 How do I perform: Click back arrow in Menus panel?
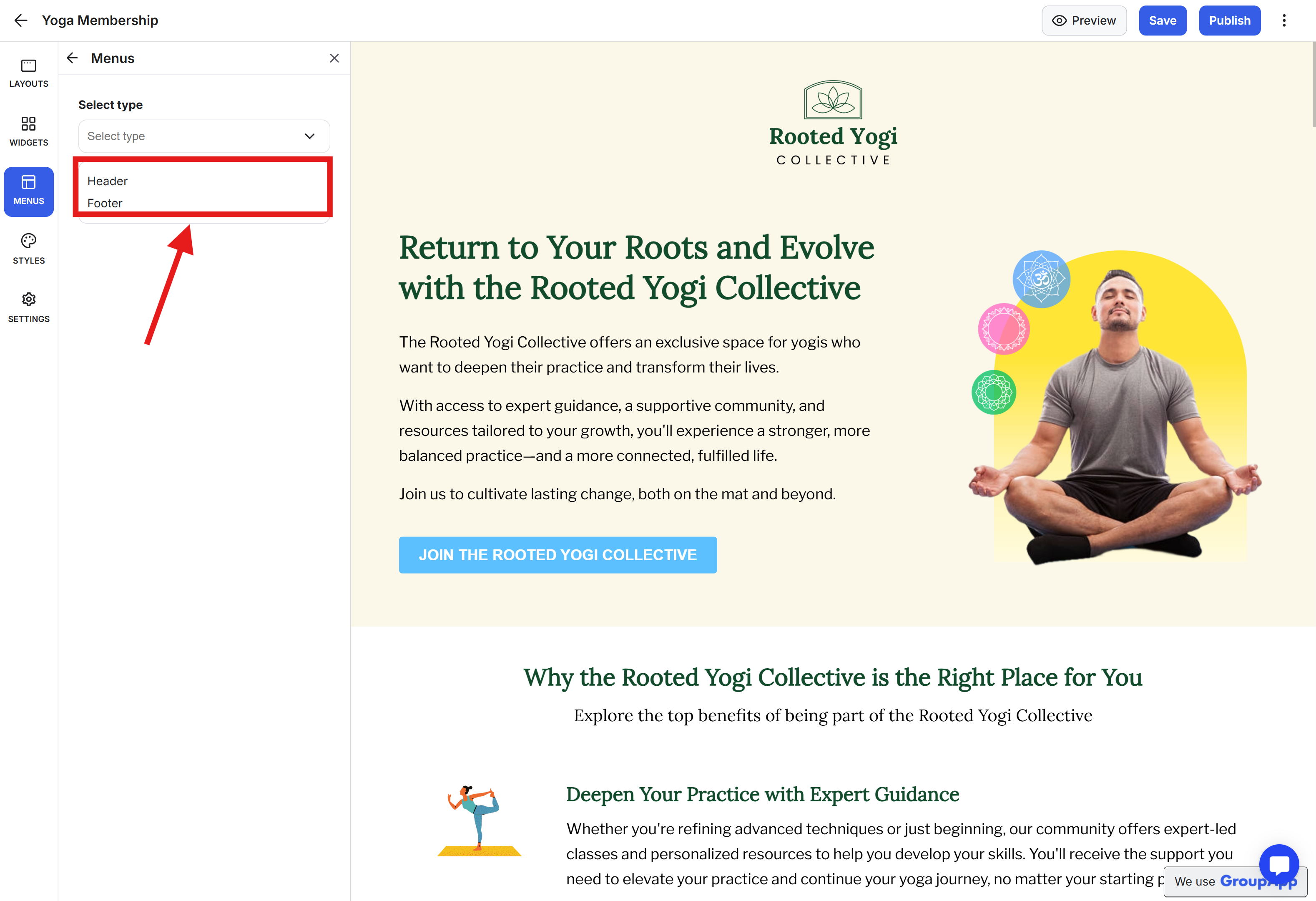(x=72, y=58)
